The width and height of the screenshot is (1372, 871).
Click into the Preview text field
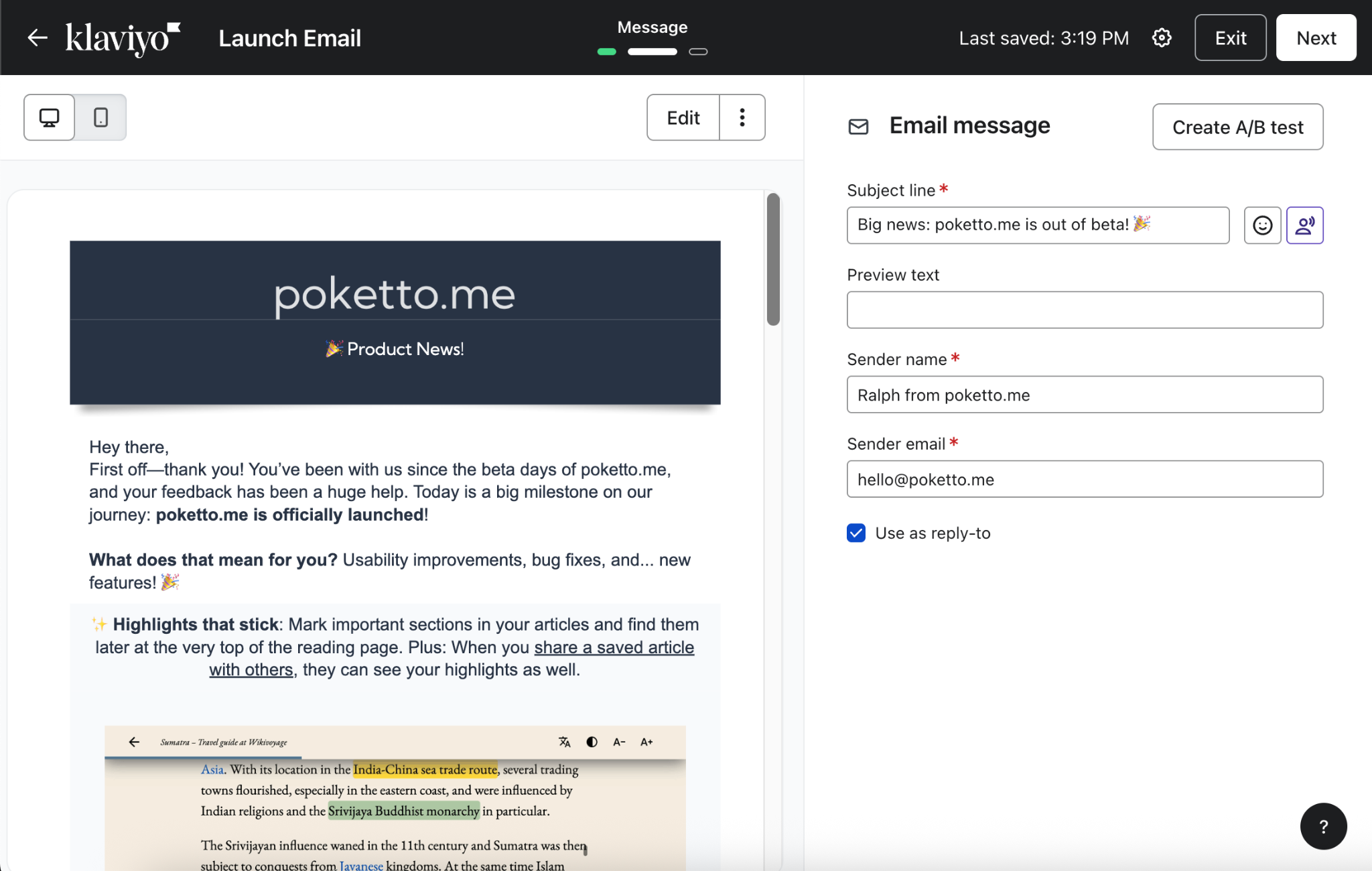pos(1085,310)
